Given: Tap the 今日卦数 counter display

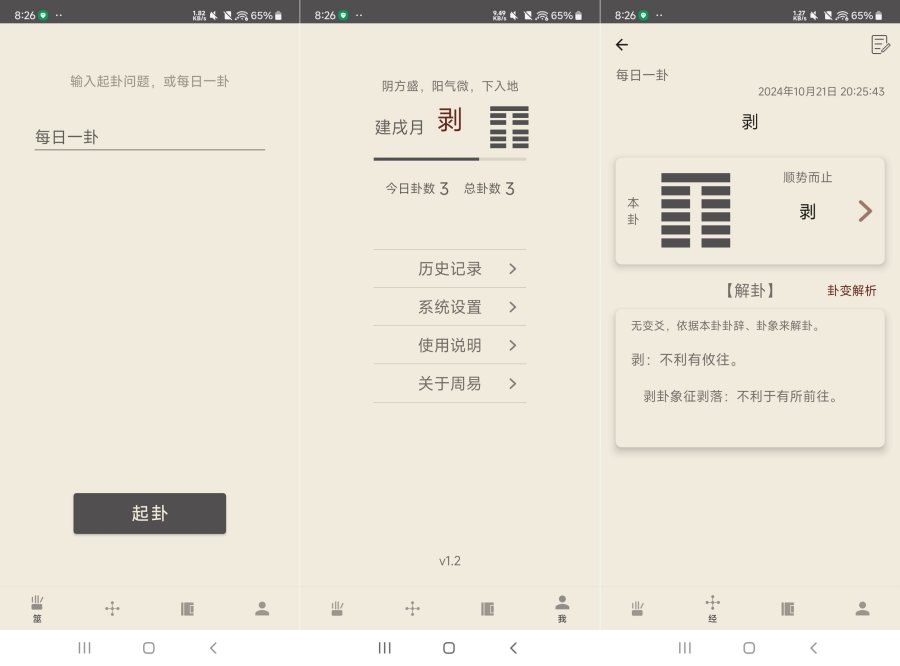Looking at the screenshot, I should click(416, 188).
